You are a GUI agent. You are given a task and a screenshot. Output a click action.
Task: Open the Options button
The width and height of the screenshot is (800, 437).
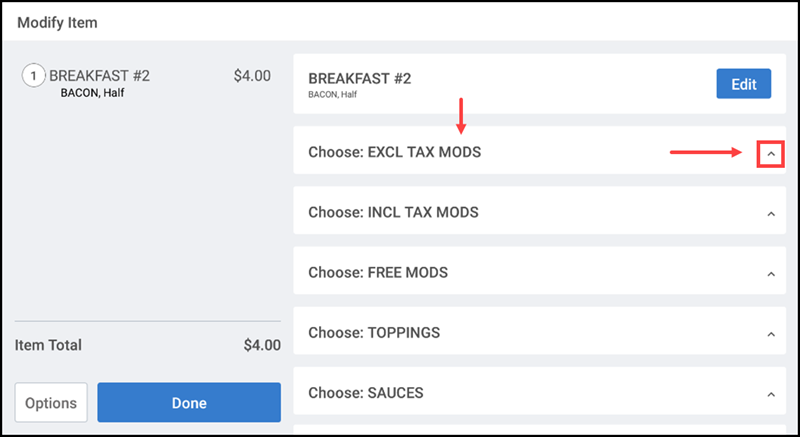pyautogui.click(x=51, y=403)
